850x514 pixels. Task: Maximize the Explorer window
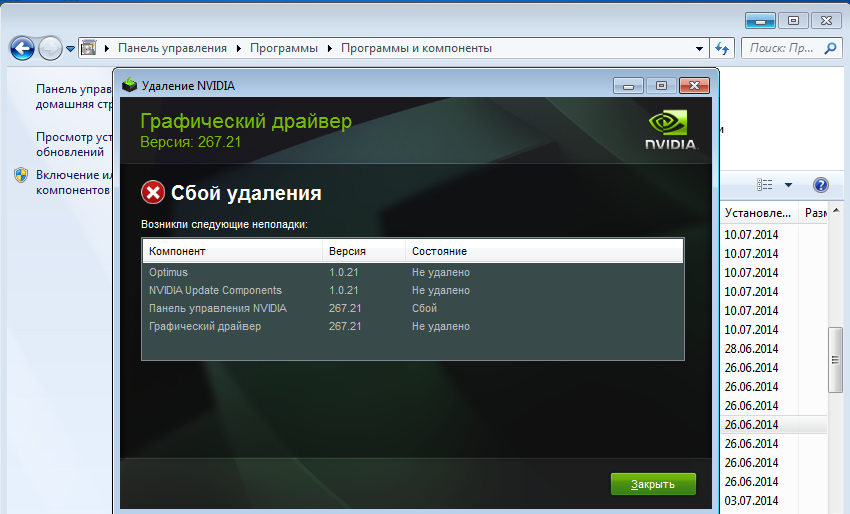tap(793, 21)
